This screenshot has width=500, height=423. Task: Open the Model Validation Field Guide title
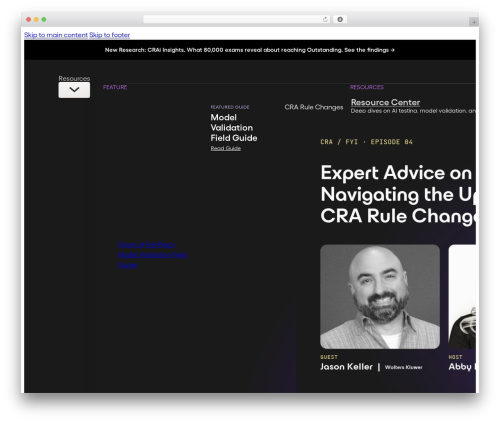click(234, 128)
